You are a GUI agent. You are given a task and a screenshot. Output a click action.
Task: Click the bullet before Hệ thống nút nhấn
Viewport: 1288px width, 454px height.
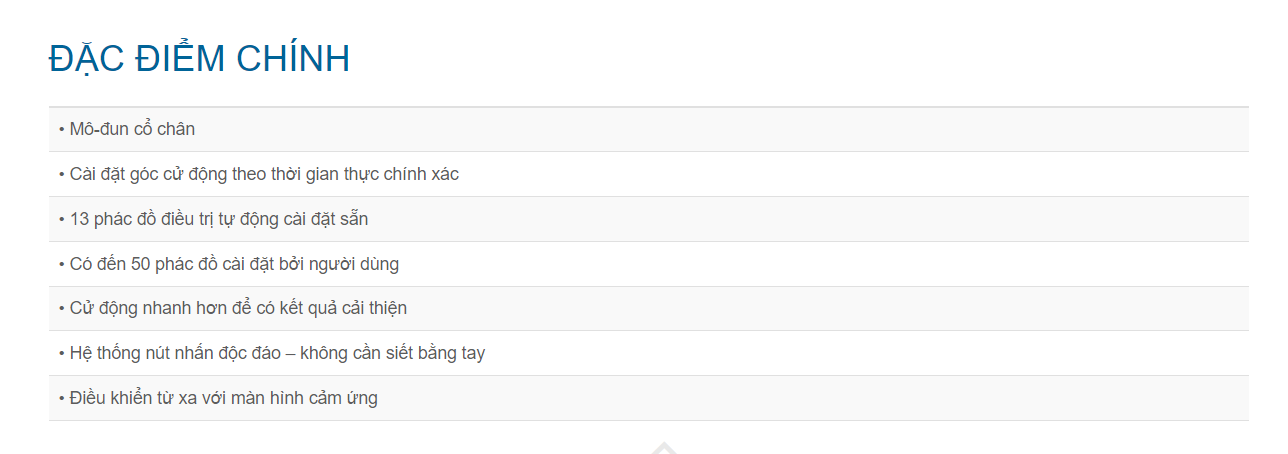[62, 354]
